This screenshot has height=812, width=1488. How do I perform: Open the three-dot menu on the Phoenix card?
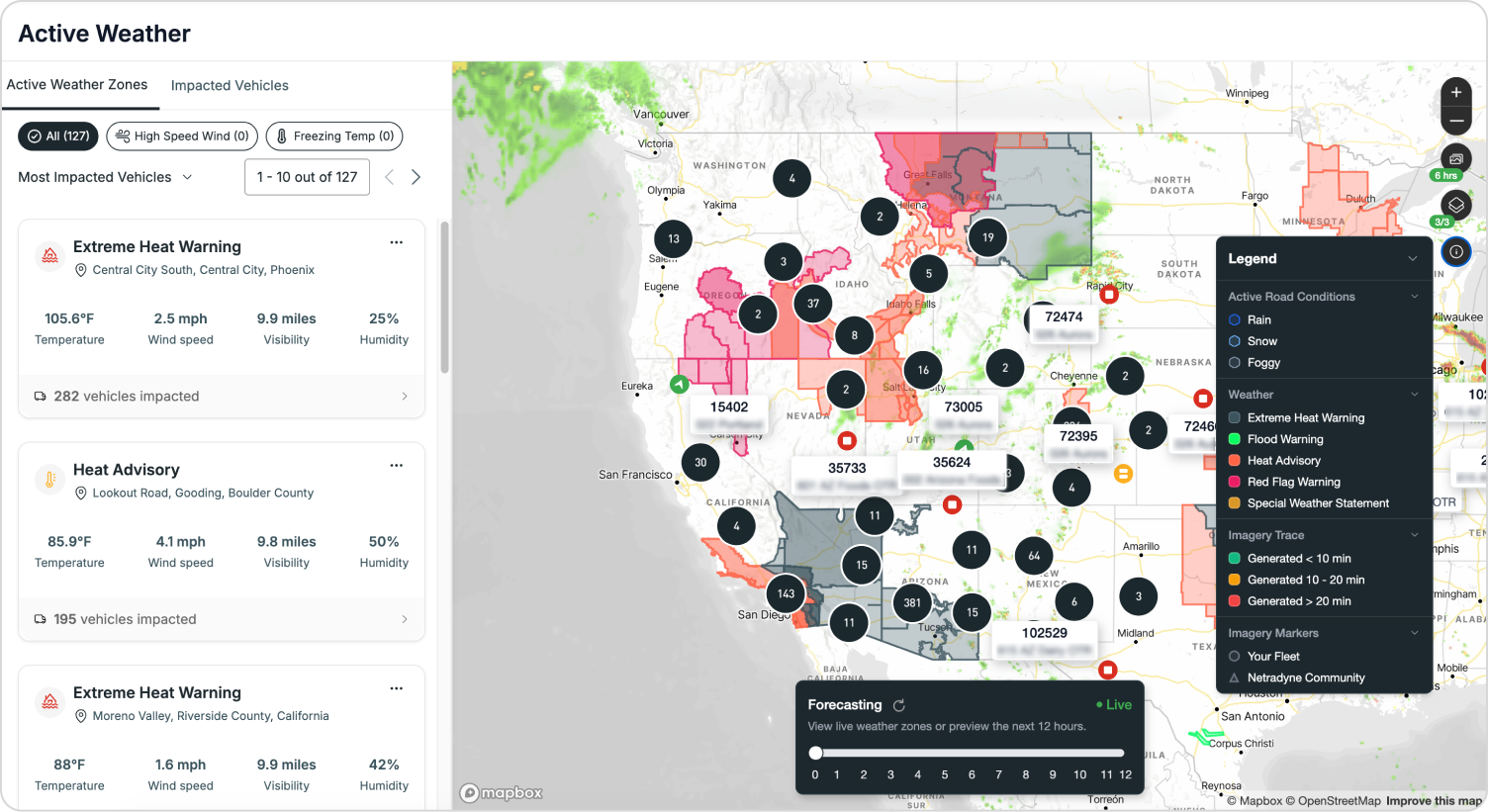point(396,242)
